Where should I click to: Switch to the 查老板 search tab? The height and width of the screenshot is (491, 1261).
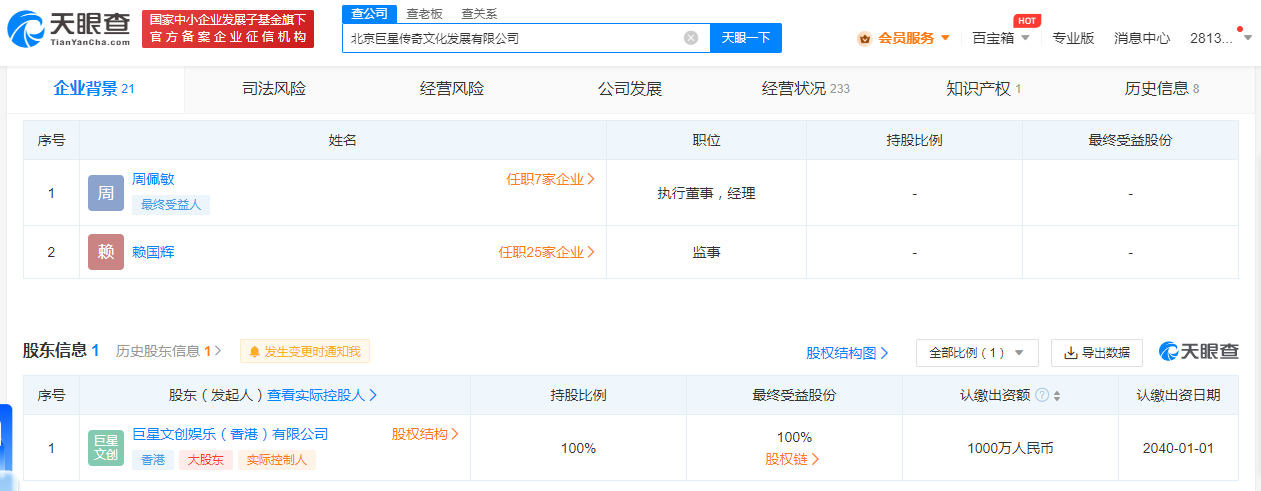pos(424,13)
